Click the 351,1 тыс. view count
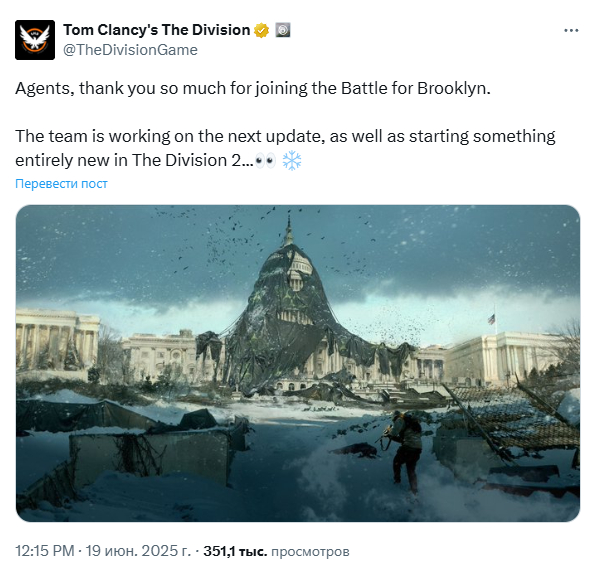 (235, 551)
